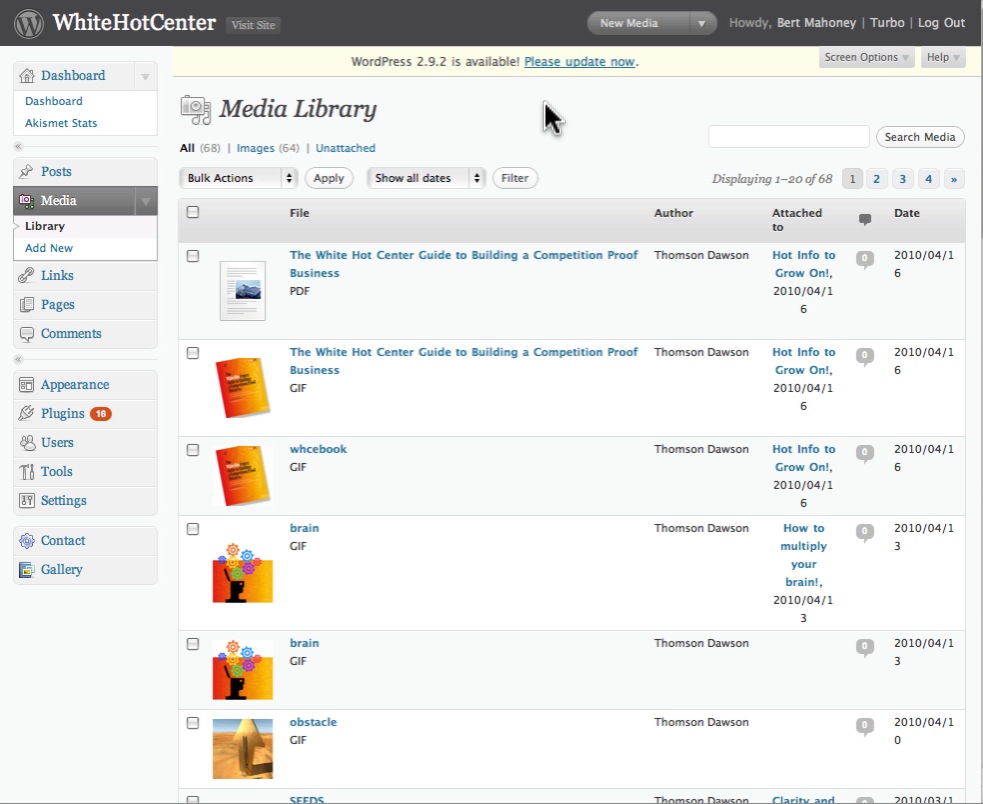Viewport: 983px width, 804px height.
Task: Click the Media camera icon in sidebar
Action: tap(26, 201)
